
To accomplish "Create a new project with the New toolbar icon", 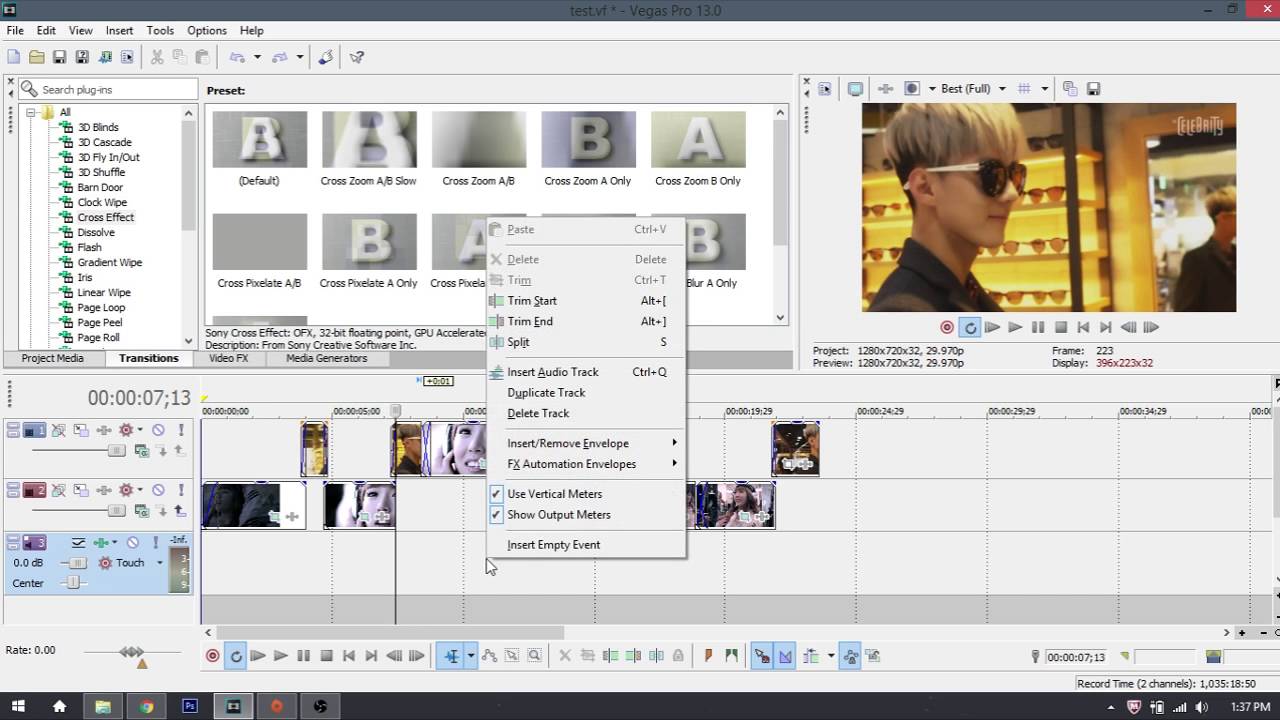I will click(x=14, y=57).
